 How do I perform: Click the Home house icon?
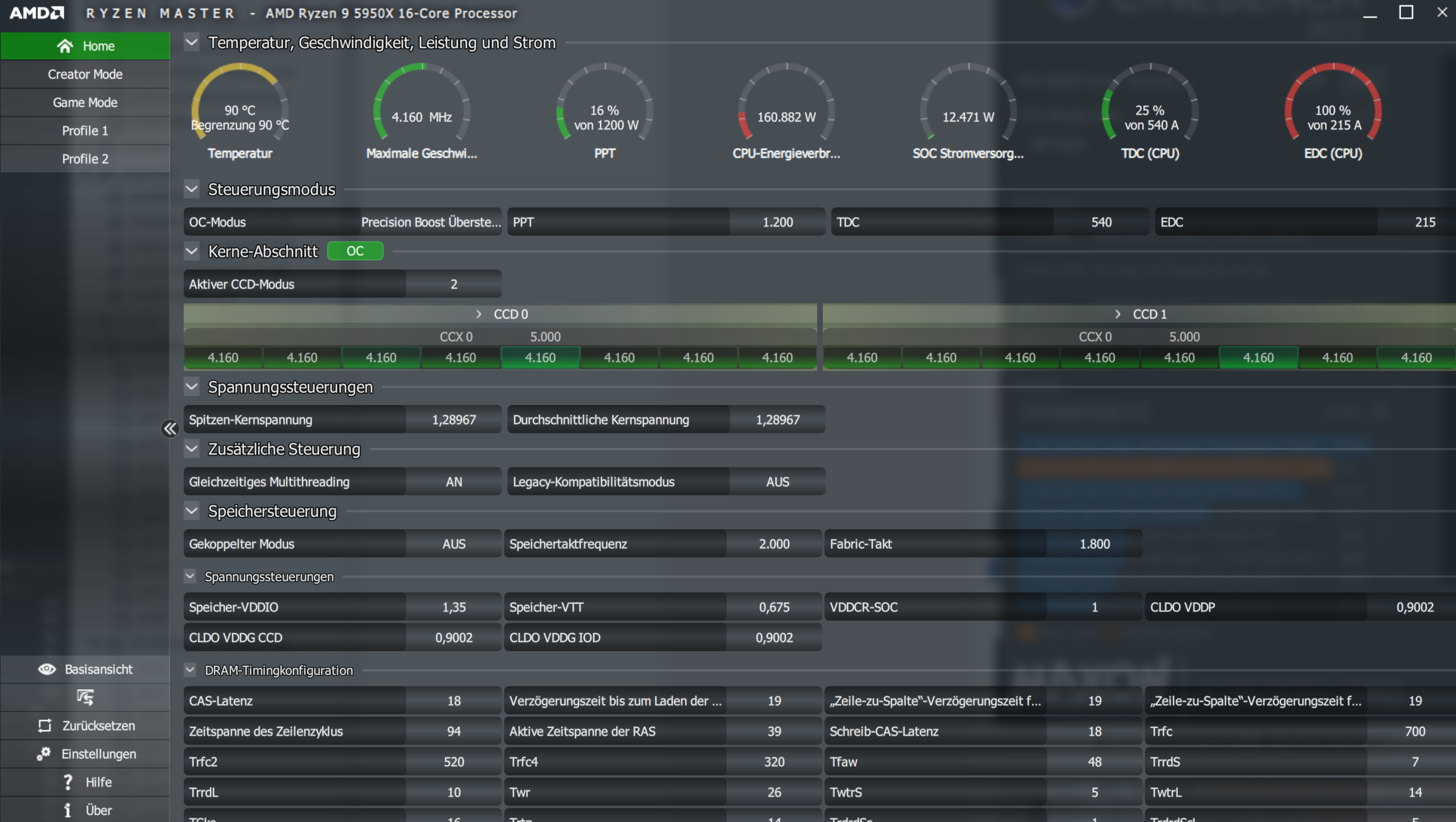(65, 46)
